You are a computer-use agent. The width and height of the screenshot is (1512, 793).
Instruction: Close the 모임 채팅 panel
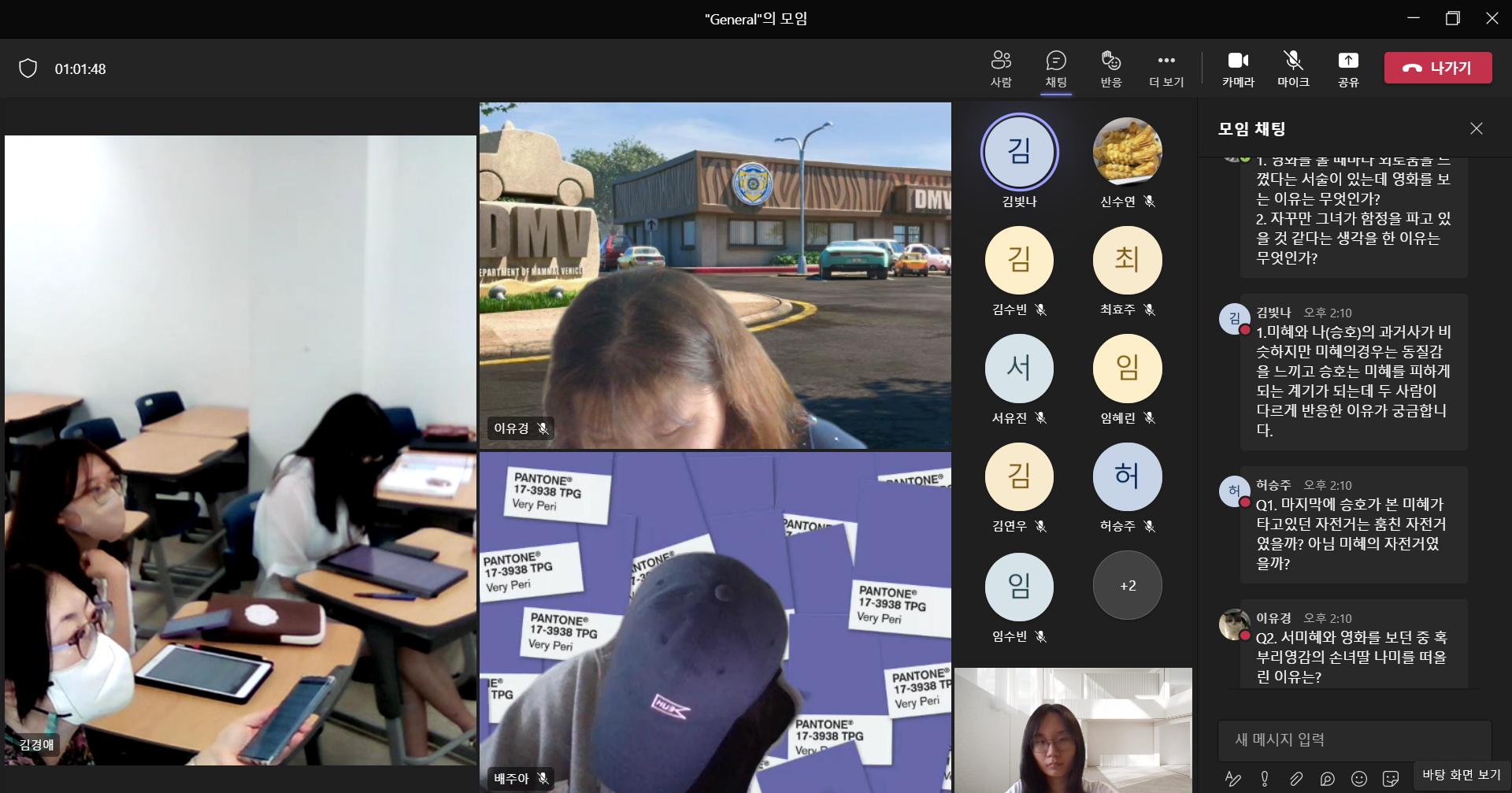[x=1477, y=128]
